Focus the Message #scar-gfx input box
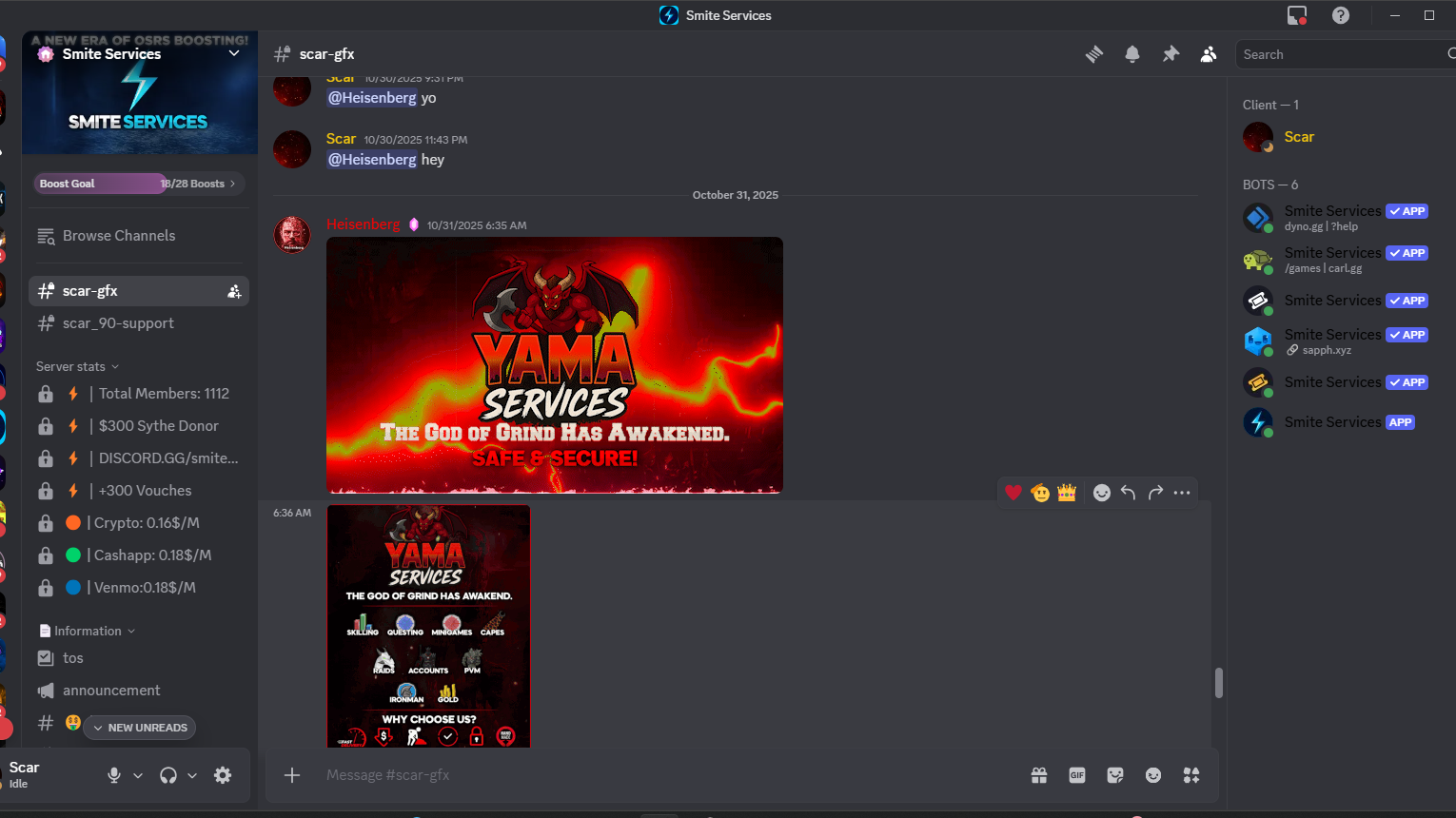This screenshot has width=1456, height=818. [x=666, y=775]
